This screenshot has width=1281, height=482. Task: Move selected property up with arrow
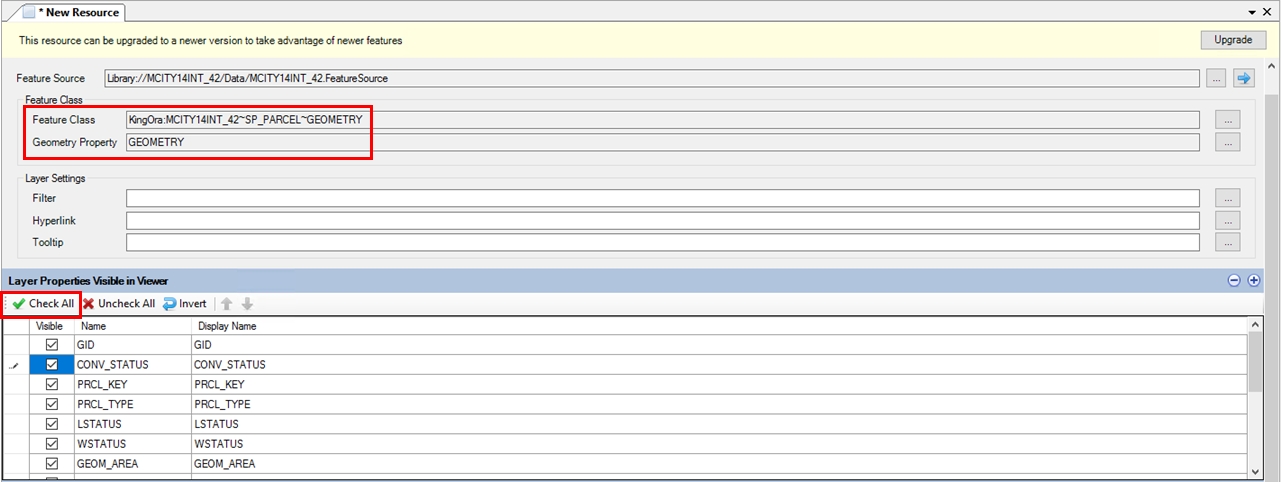coord(228,304)
